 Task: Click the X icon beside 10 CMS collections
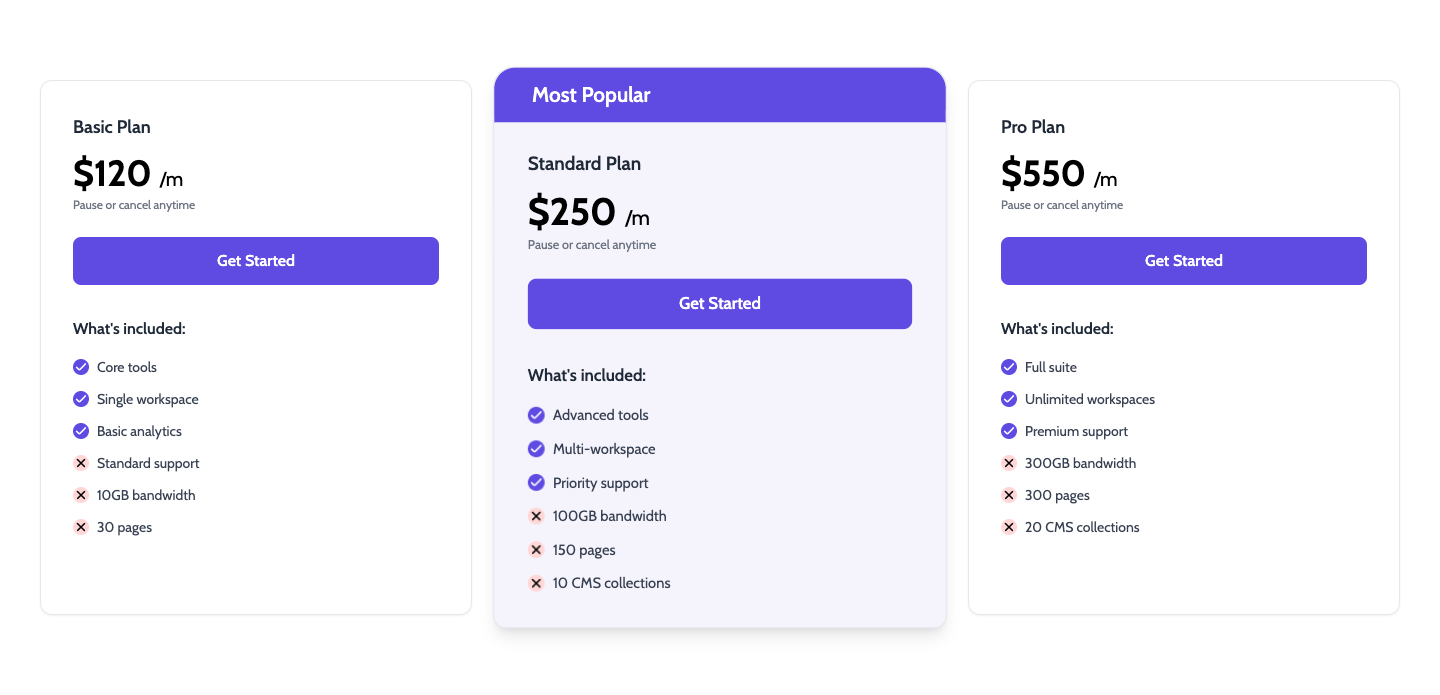pyautogui.click(x=536, y=583)
